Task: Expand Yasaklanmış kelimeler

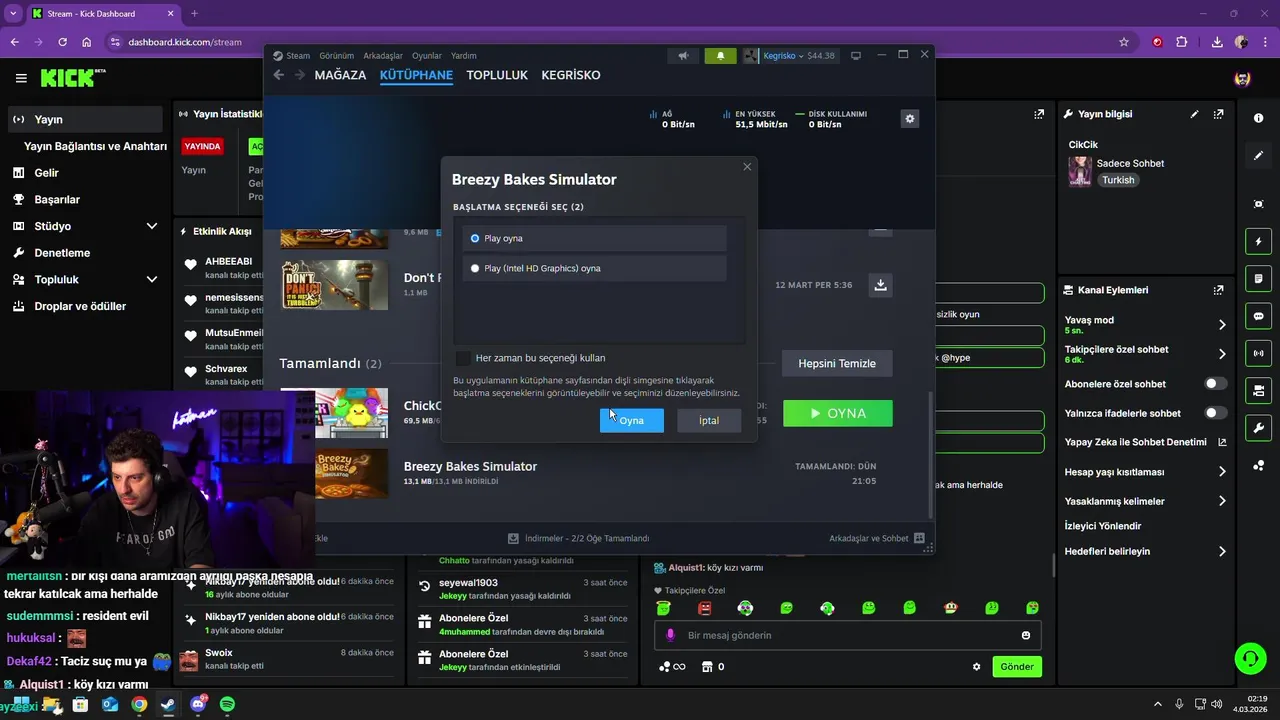Action: [x=1222, y=501]
